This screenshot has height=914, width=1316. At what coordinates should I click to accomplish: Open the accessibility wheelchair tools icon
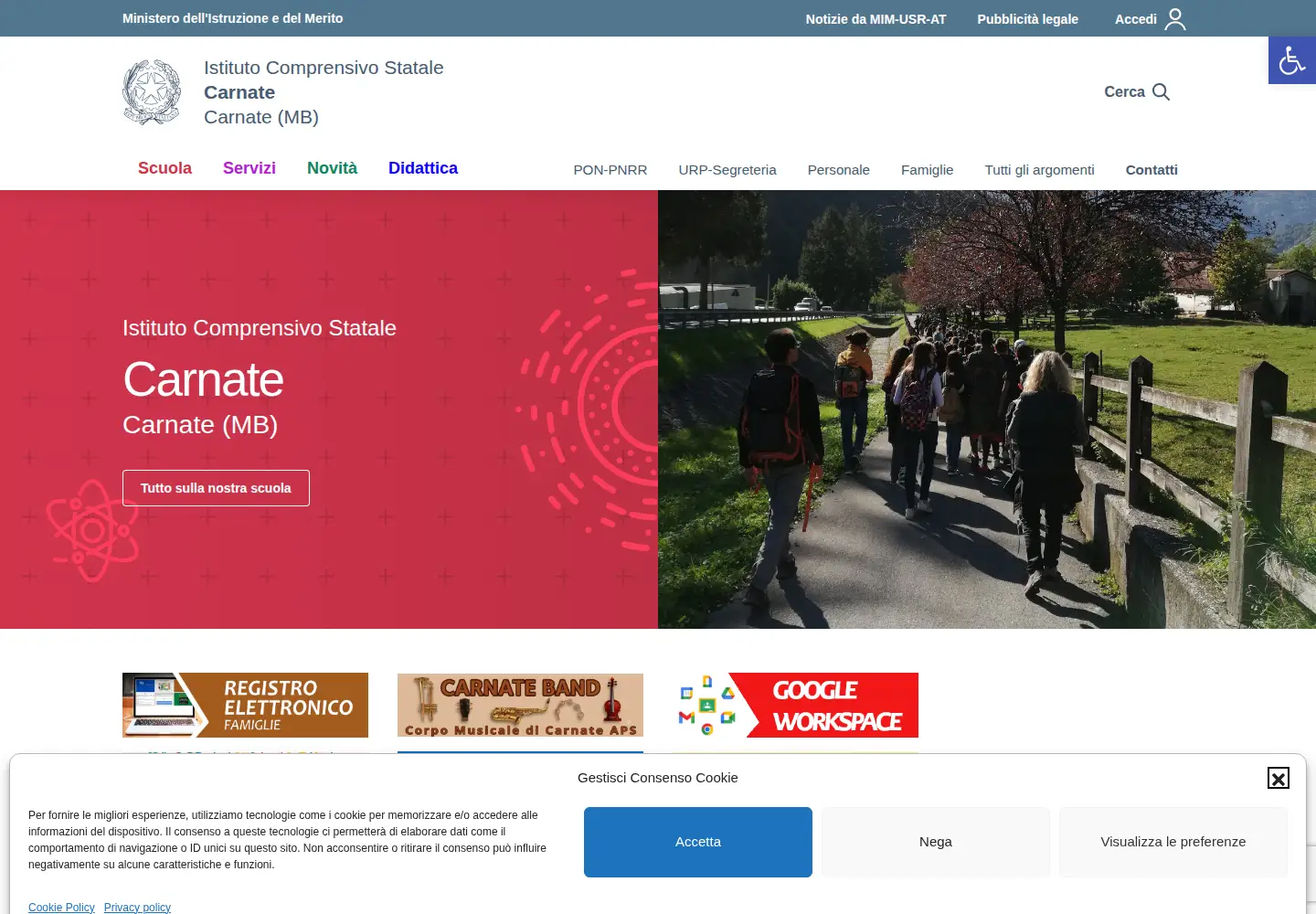tap(1291, 60)
